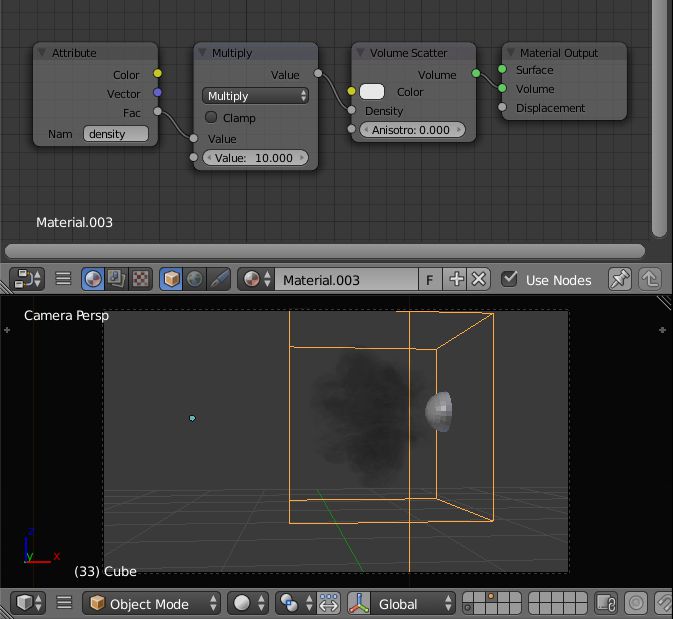Toggle the 3D manipulator axes icon
The height and width of the screenshot is (619, 673).
pos(359,603)
